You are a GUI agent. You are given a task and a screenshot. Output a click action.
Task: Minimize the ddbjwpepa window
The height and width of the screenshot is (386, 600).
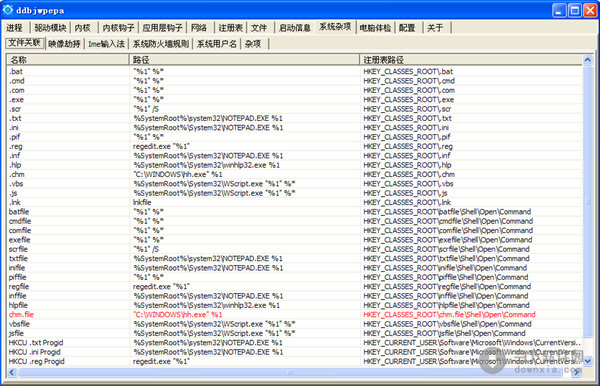tap(559, 10)
